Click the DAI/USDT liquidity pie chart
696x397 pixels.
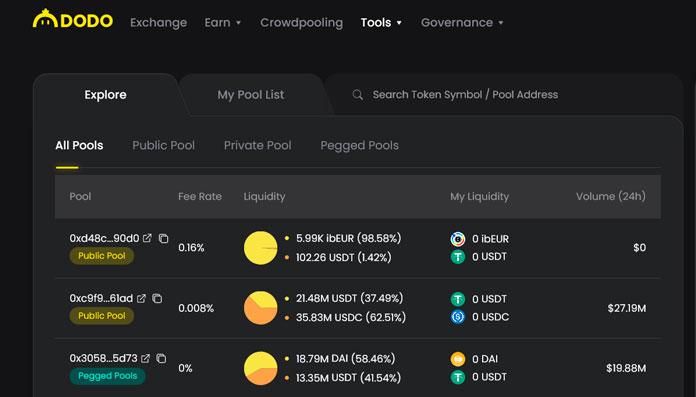click(261, 368)
